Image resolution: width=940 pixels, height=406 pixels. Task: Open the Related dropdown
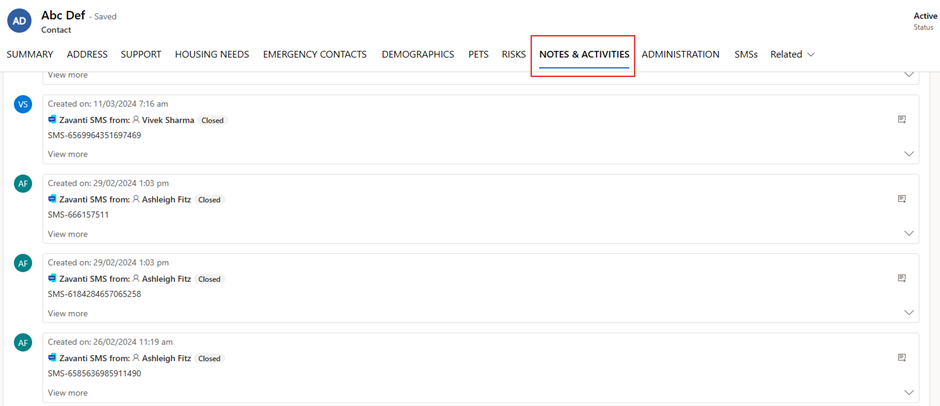point(792,54)
